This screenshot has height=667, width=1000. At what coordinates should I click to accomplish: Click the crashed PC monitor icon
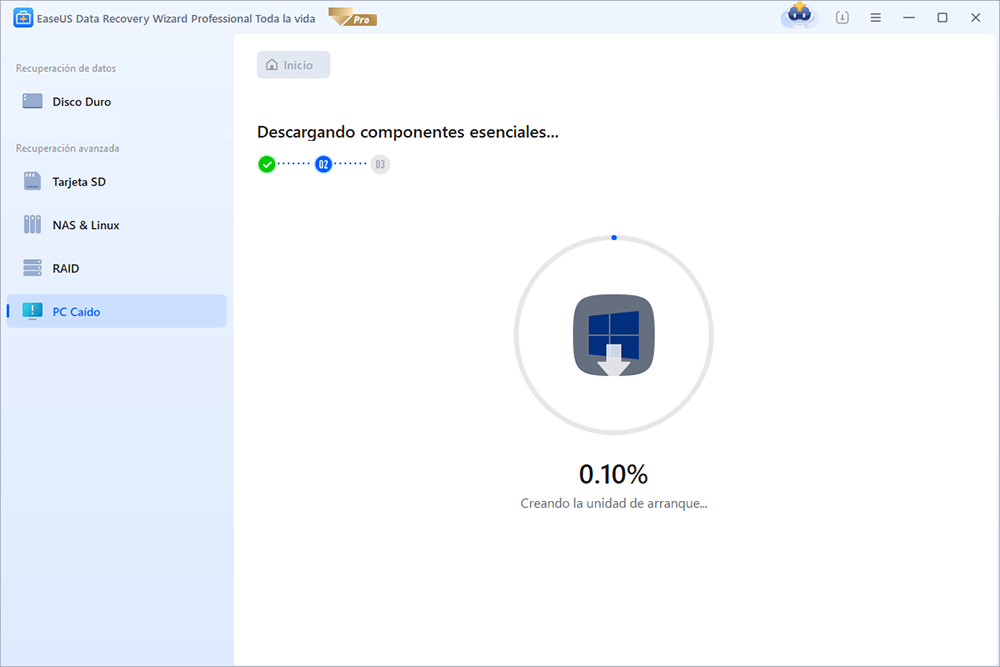tap(33, 311)
